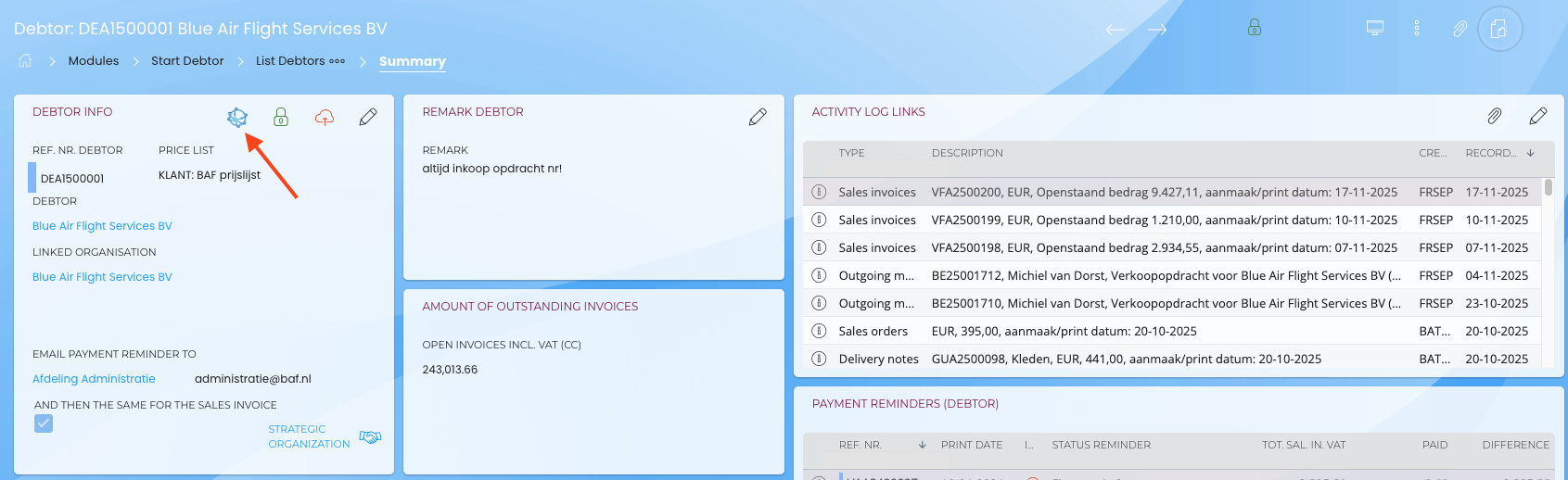Click the remark text 'altijd inkoop opdracht nr!'

click(492, 169)
